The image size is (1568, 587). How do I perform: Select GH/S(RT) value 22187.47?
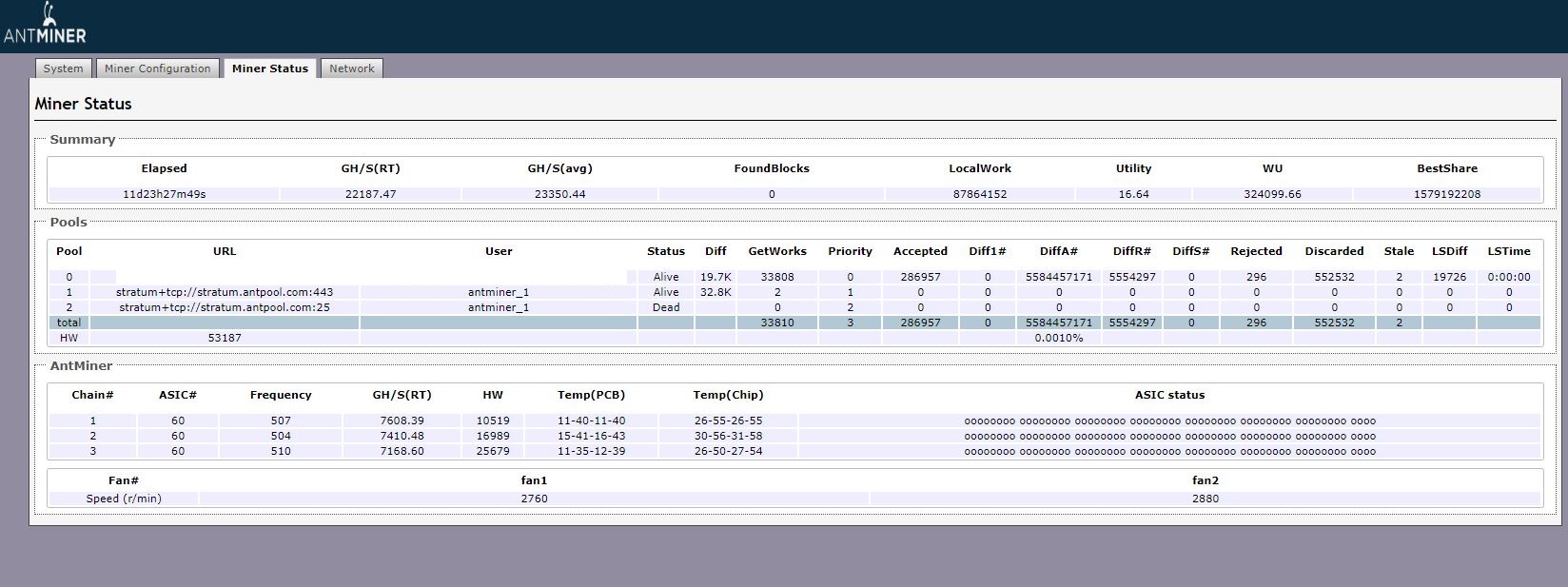(371, 194)
